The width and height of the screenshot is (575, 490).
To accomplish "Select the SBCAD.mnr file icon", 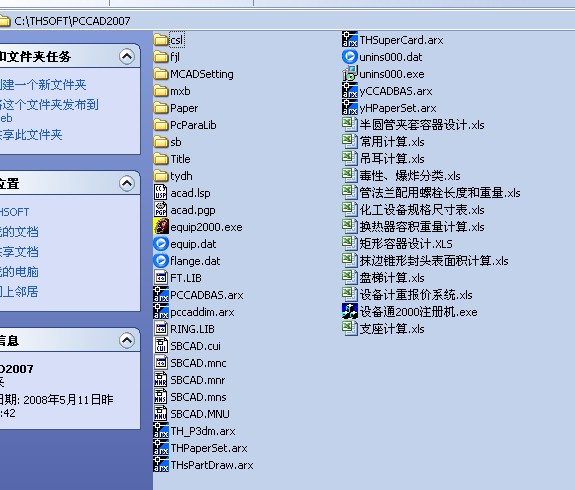I will [x=161, y=380].
